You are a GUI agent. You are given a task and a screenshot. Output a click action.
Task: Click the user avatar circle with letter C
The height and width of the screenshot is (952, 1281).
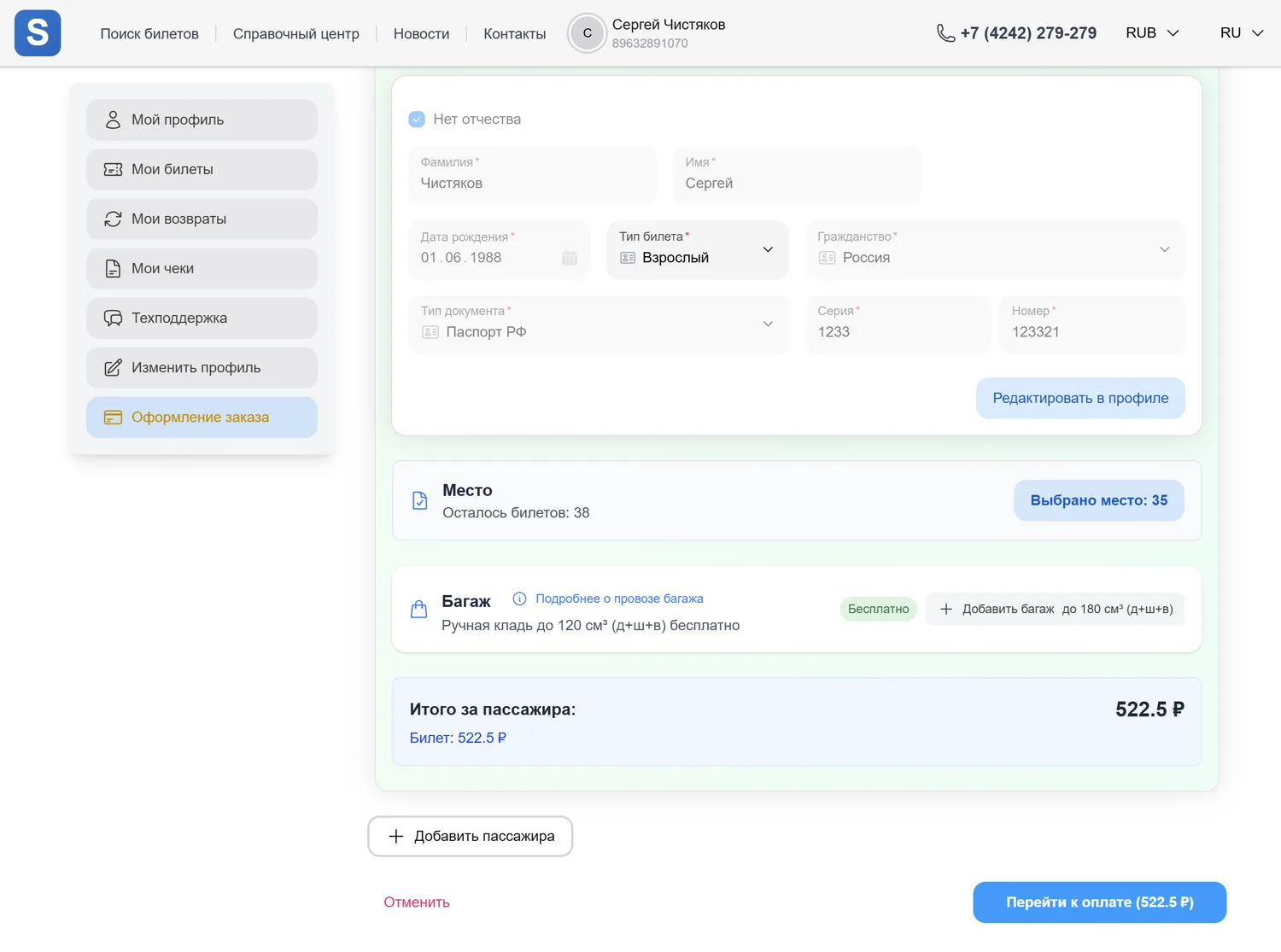pos(588,33)
